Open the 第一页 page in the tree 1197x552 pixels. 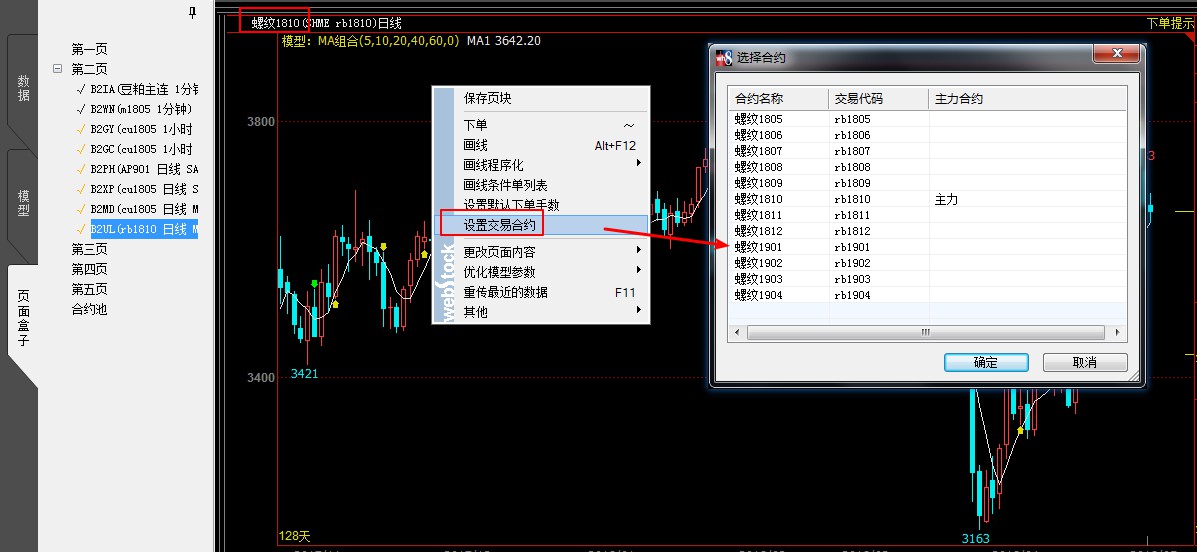pos(89,50)
